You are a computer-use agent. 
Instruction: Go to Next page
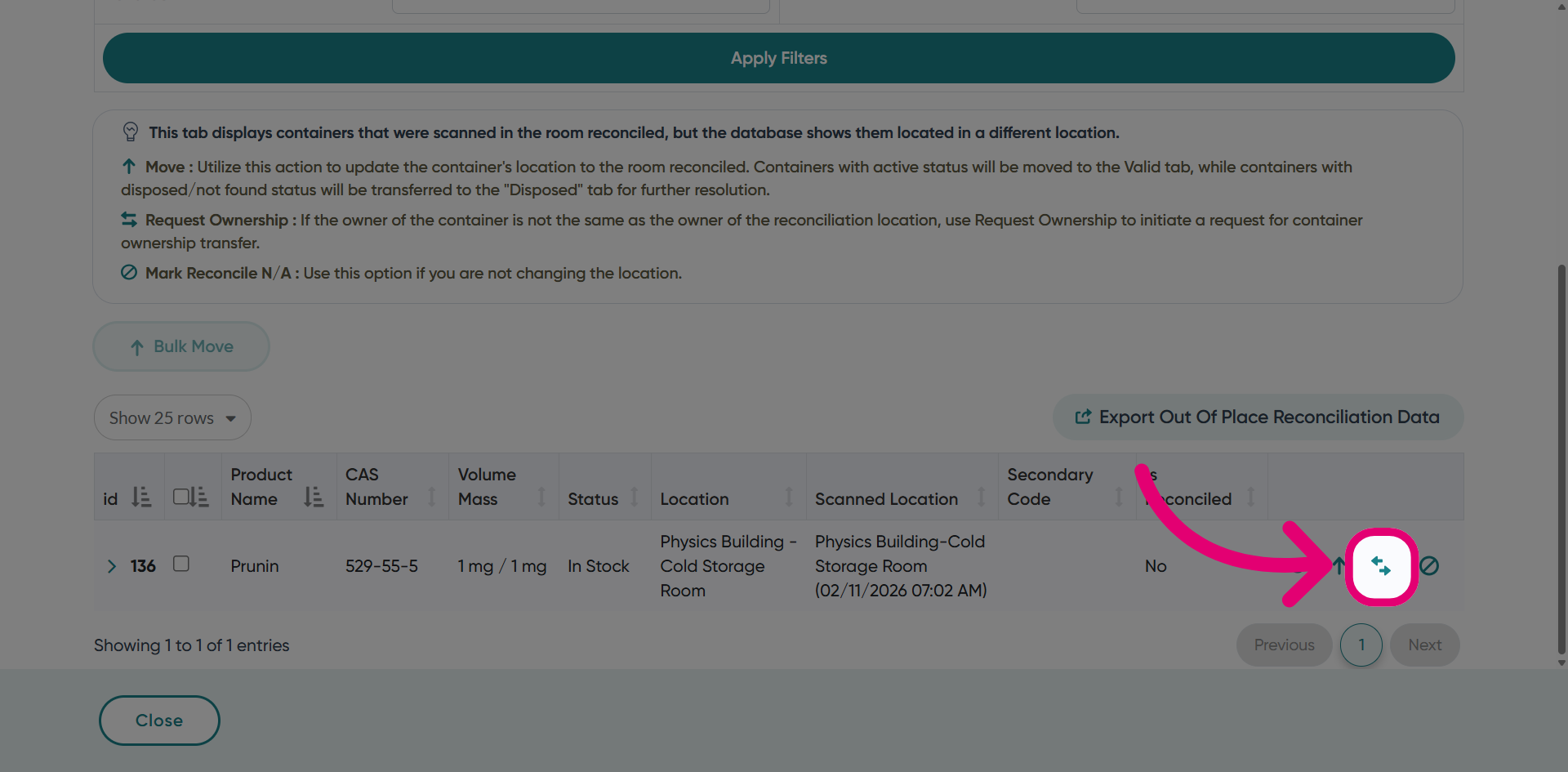pos(1425,645)
